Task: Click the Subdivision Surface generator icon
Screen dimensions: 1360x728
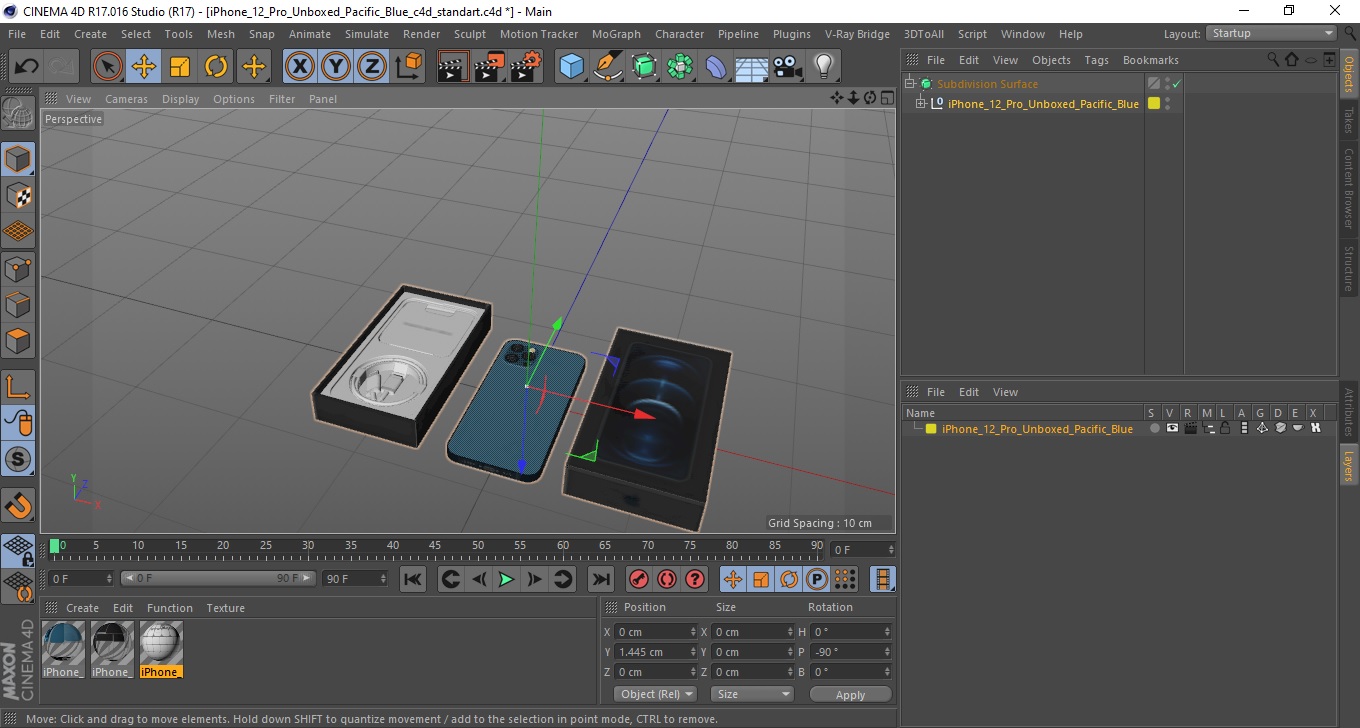Action: (x=644, y=67)
